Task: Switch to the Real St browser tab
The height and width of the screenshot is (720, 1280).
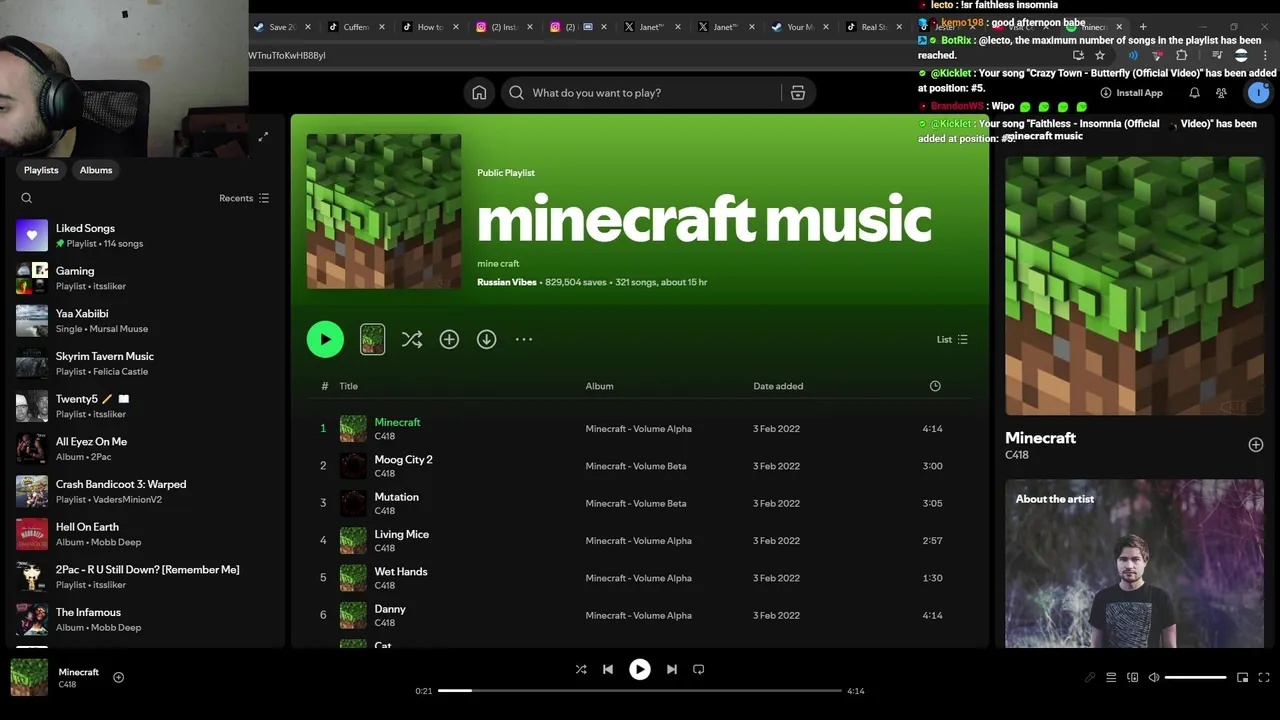Action: (x=874, y=27)
